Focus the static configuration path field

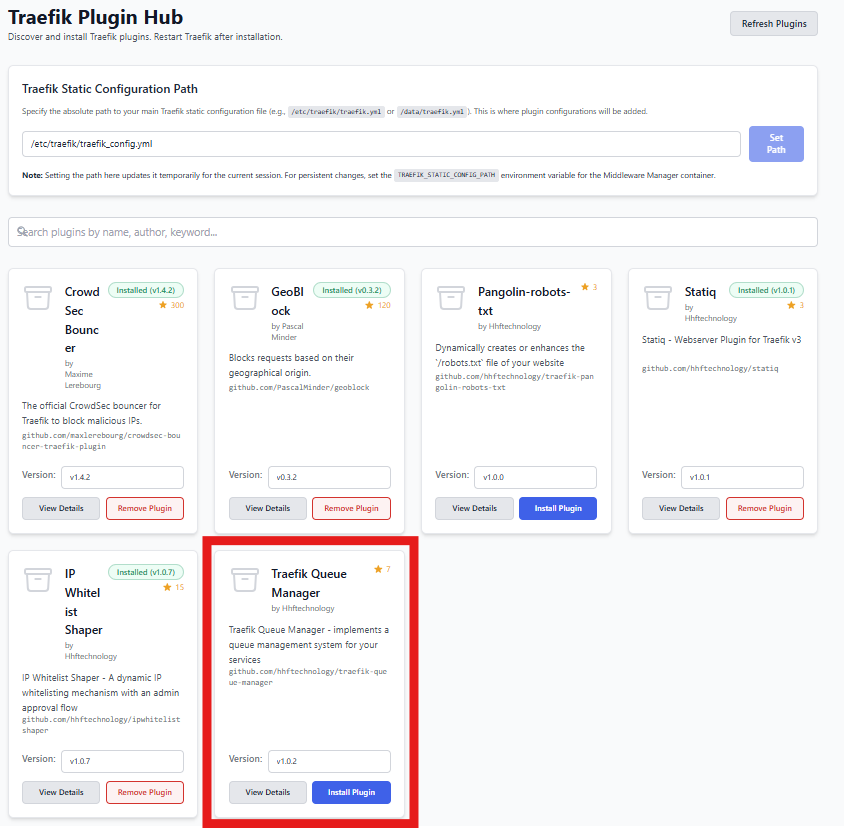[381, 144]
